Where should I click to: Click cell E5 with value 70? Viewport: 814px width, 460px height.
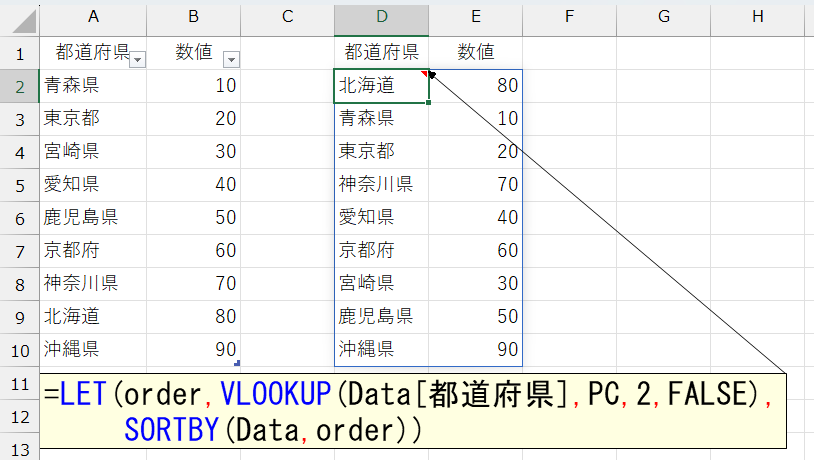[x=476, y=185]
